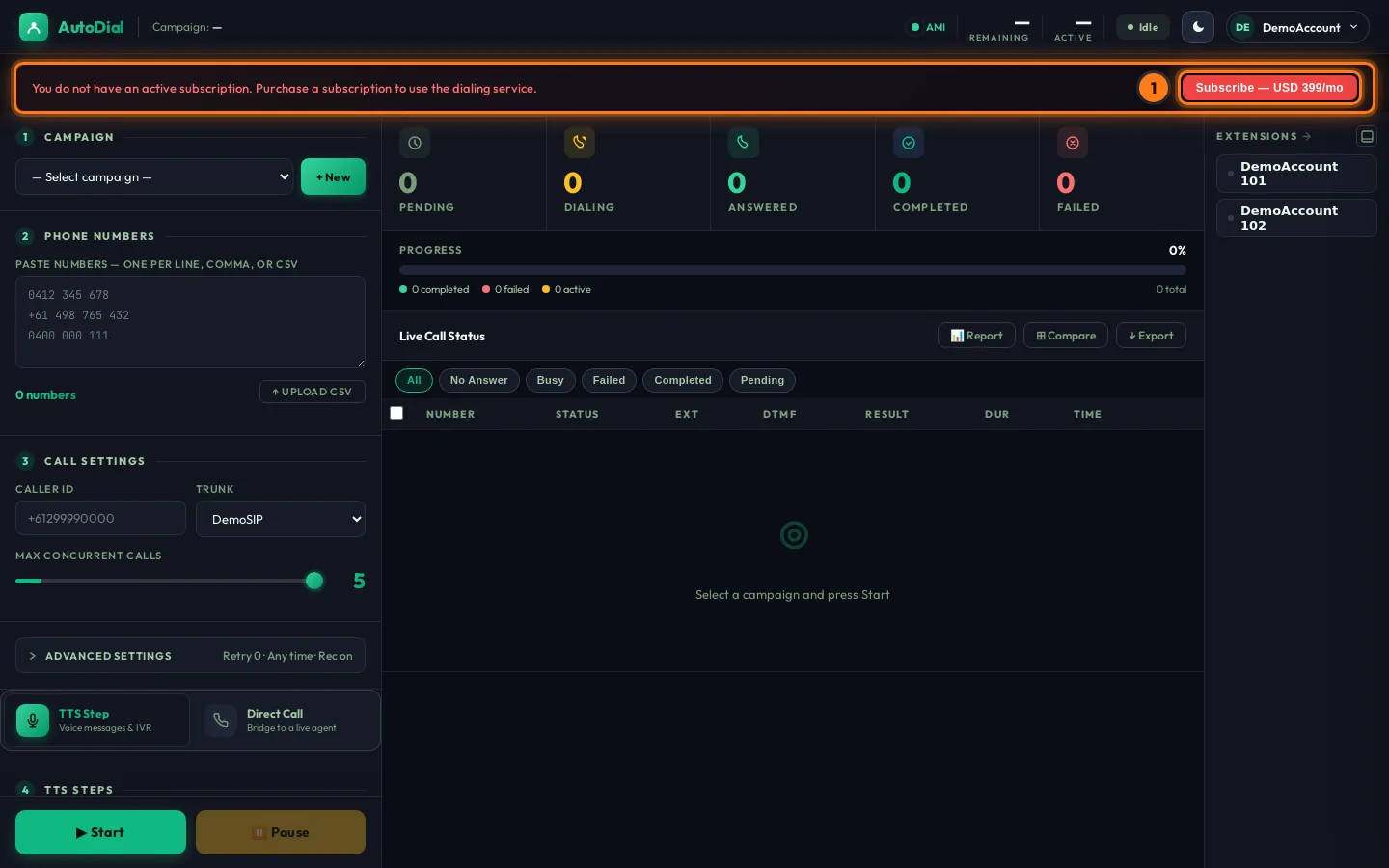The image size is (1389, 868).
Task: Click the Dialing phone icon
Action: (580, 143)
